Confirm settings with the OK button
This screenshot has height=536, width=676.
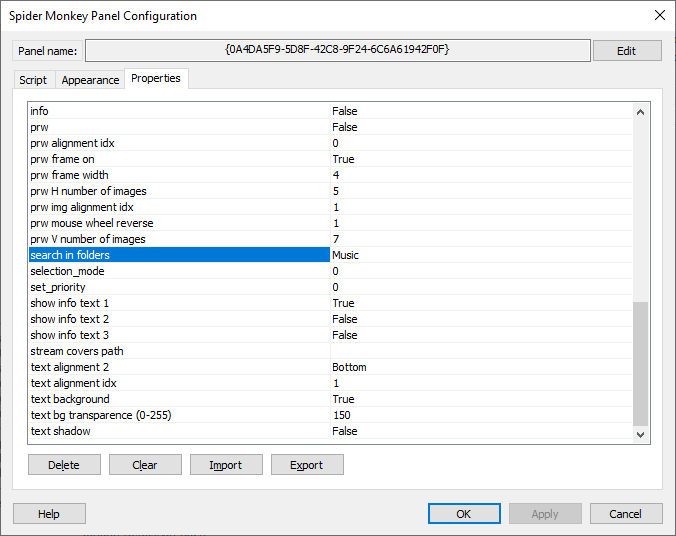click(x=464, y=514)
